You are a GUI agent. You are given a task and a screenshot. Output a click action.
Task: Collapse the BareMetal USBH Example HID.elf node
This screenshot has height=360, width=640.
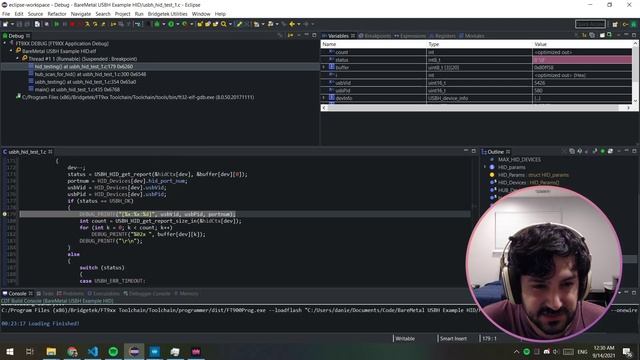coord(11,51)
